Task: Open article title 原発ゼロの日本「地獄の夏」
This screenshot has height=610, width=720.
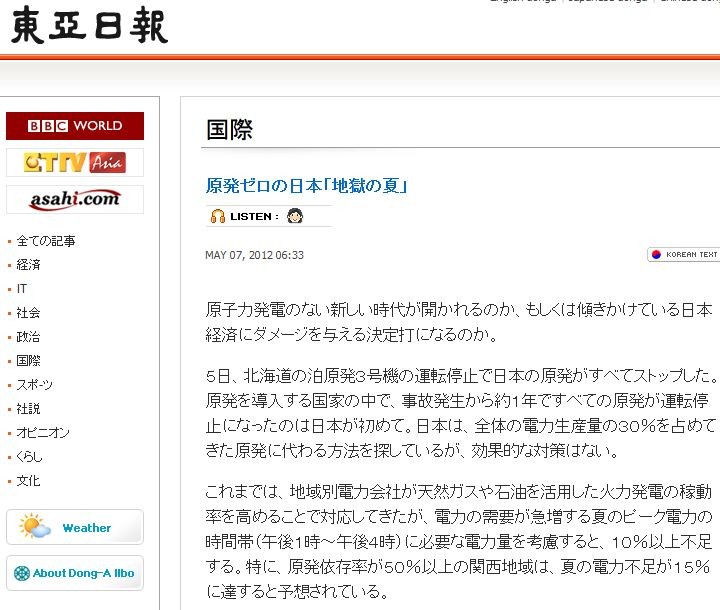Action: (306, 186)
